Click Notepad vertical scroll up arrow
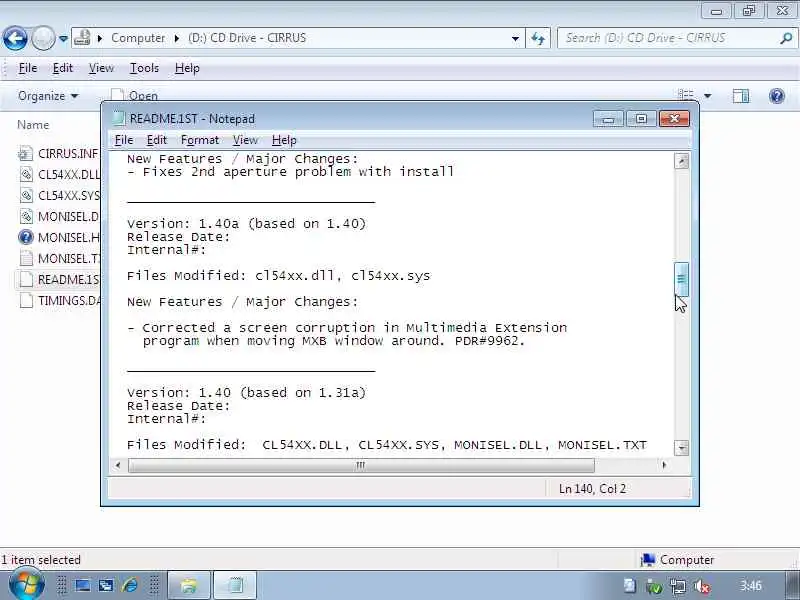 click(x=681, y=161)
